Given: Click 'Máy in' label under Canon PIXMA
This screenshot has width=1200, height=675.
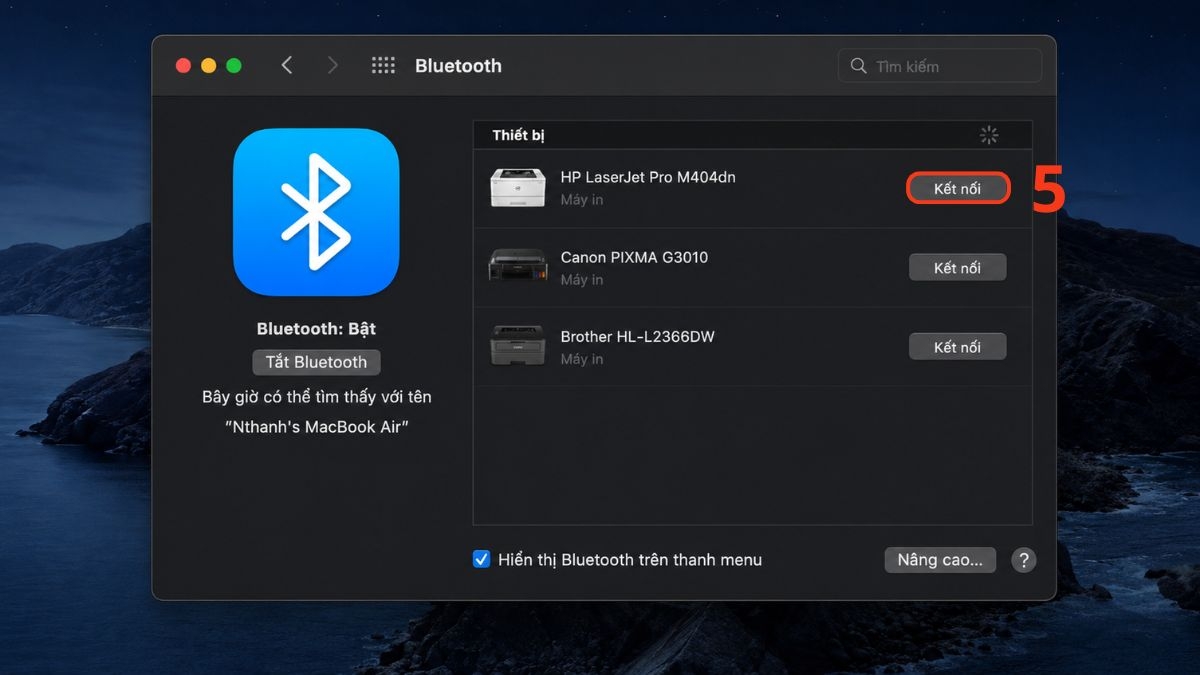Looking at the screenshot, I should coord(582,280).
